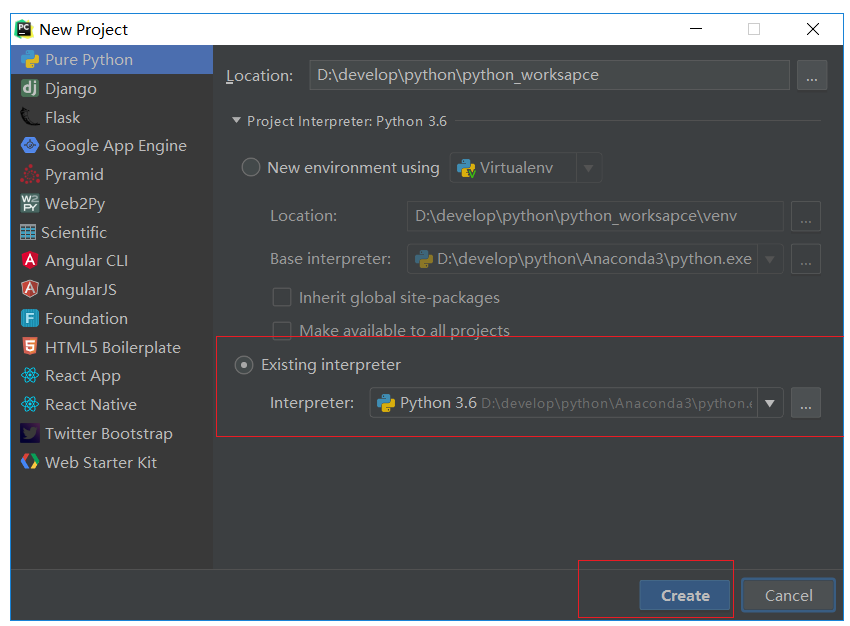Close the New Project dialog

813,29
